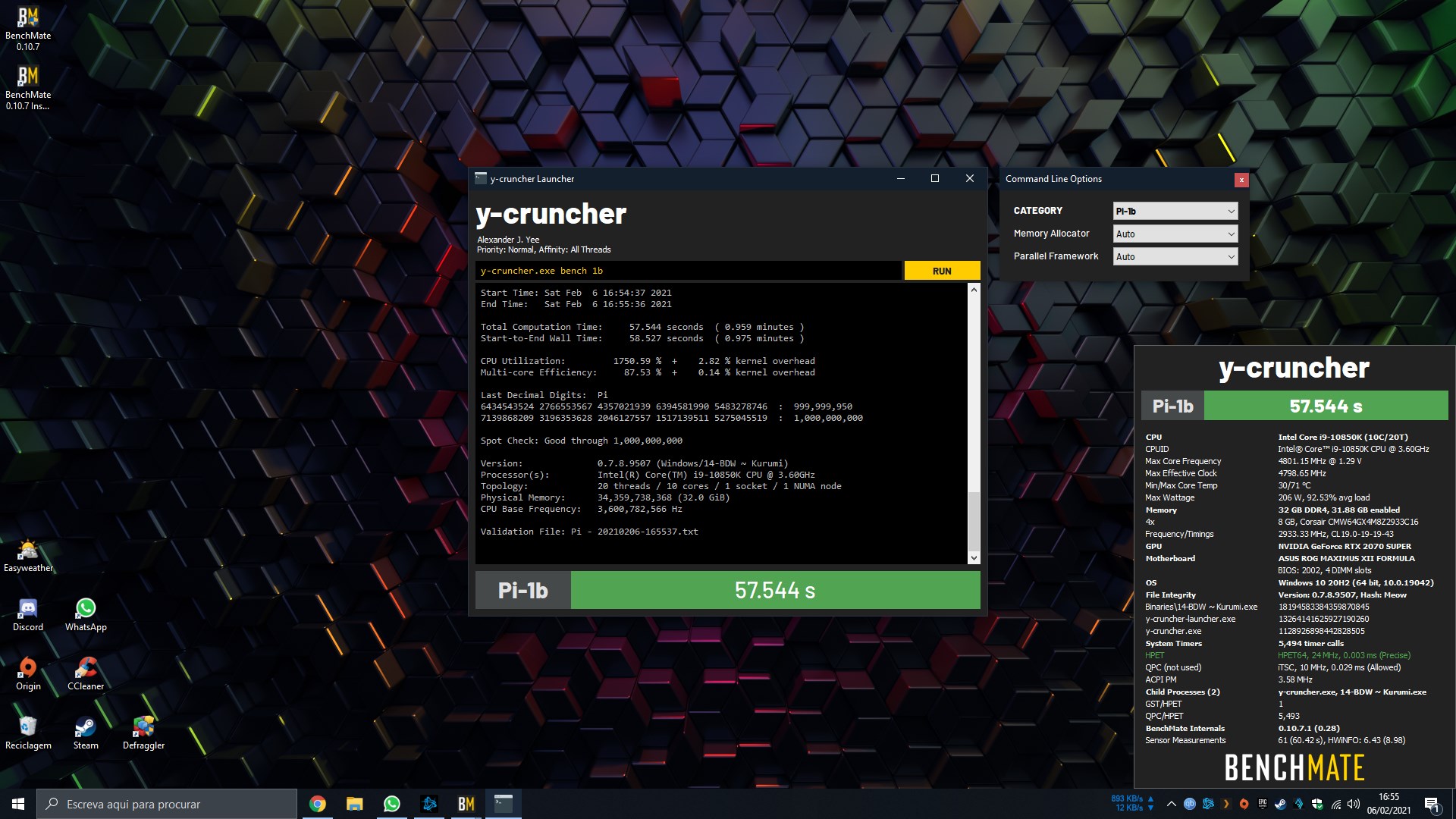Image resolution: width=1456 pixels, height=819 pixels.
Task: Click the green 57.544 s BenchMate score bar
Action: 1326,406
